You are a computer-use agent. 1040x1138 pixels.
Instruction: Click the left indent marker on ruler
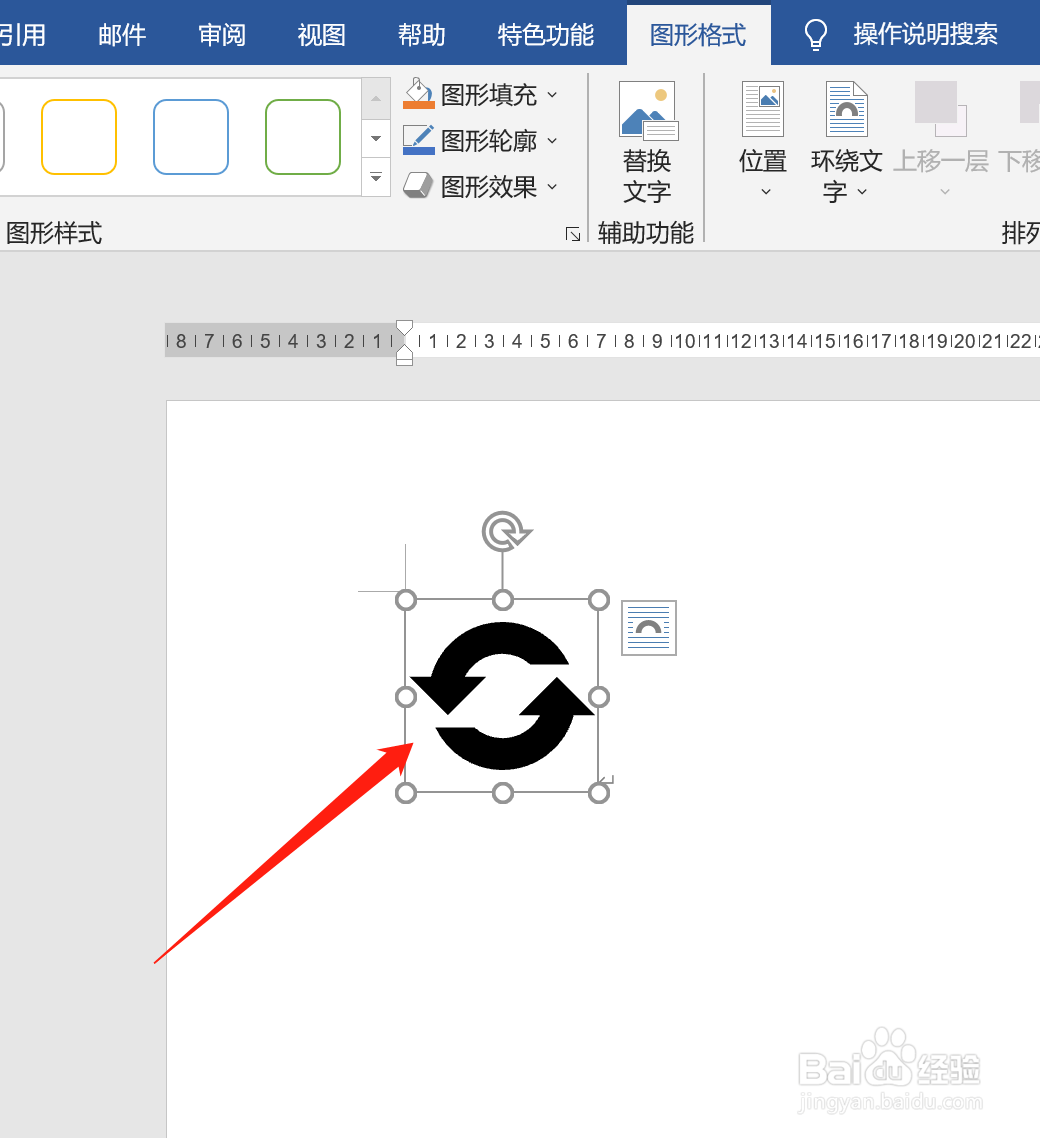pos(404,360)
